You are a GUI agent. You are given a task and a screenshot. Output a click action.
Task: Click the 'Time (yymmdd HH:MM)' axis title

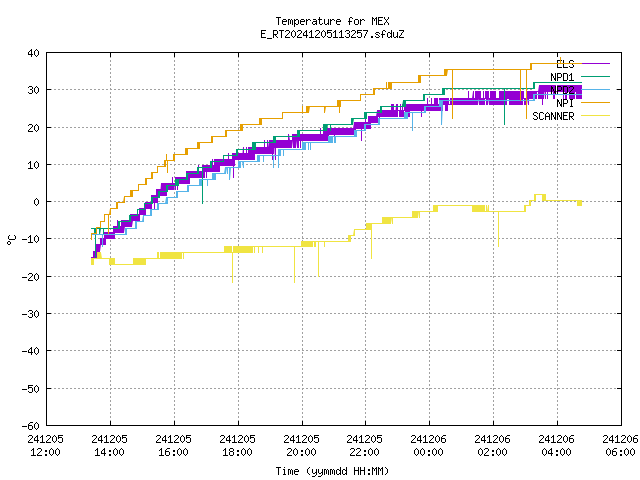[332, 471]
